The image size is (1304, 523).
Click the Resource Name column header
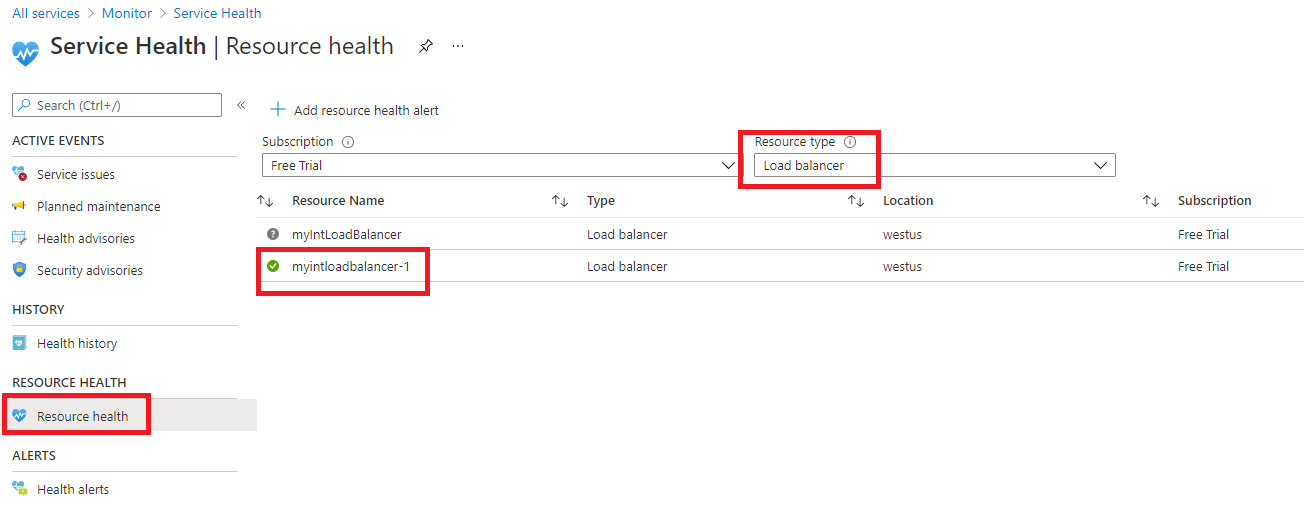coord(338,201)
